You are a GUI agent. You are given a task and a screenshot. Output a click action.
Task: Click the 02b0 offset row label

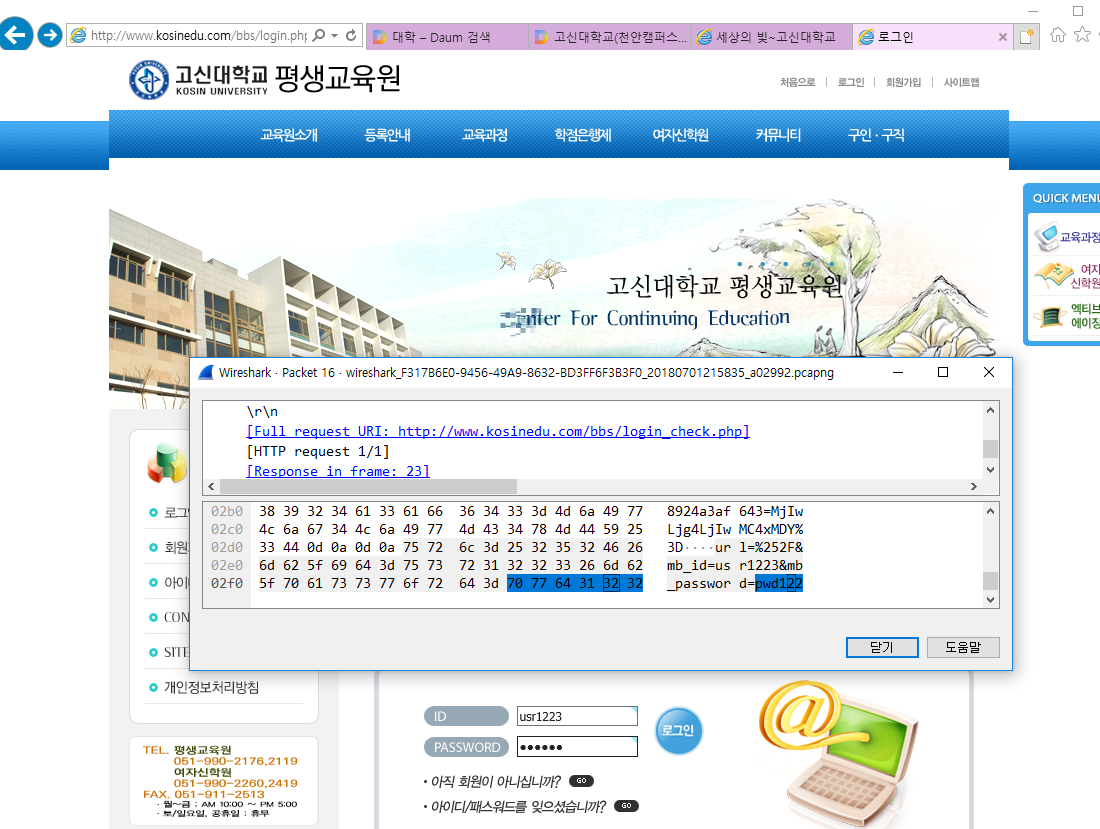tap(227, 511)
